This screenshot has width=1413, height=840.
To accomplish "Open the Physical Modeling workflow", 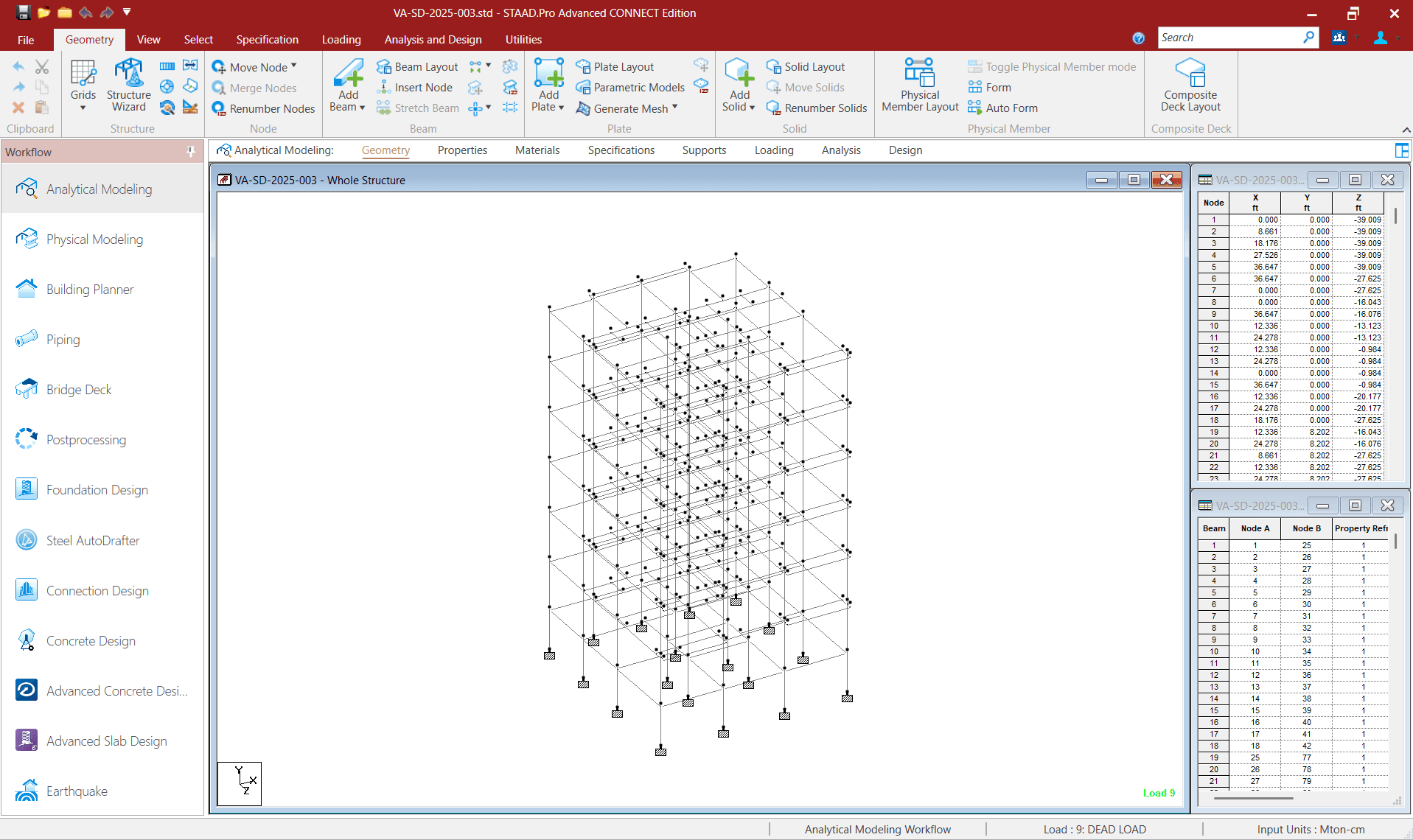I will [x=102, y=239].
